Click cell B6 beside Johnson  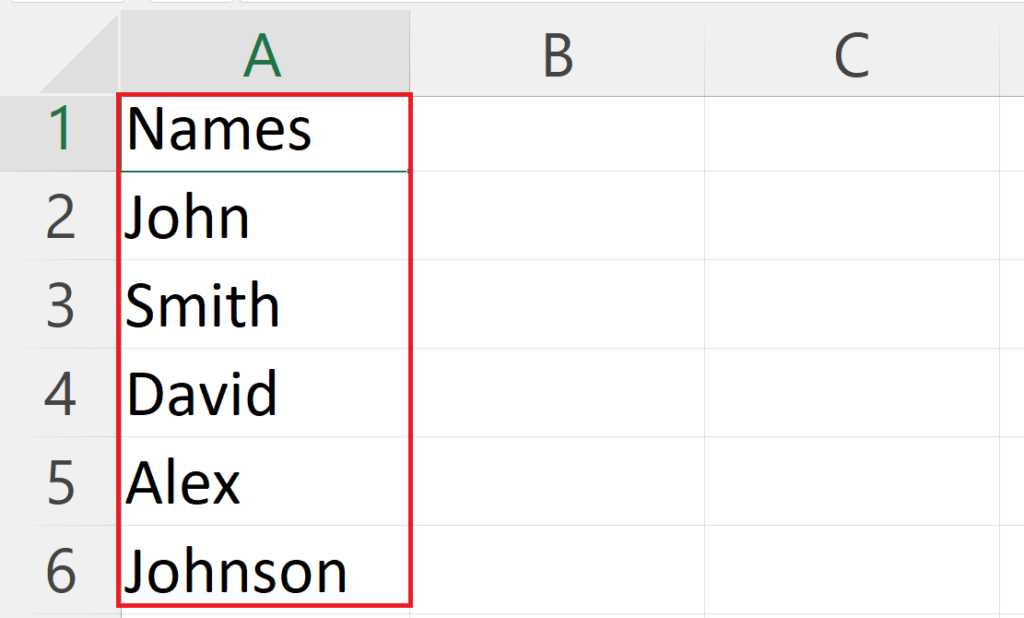pyautogui.click(x=556, y=570)
